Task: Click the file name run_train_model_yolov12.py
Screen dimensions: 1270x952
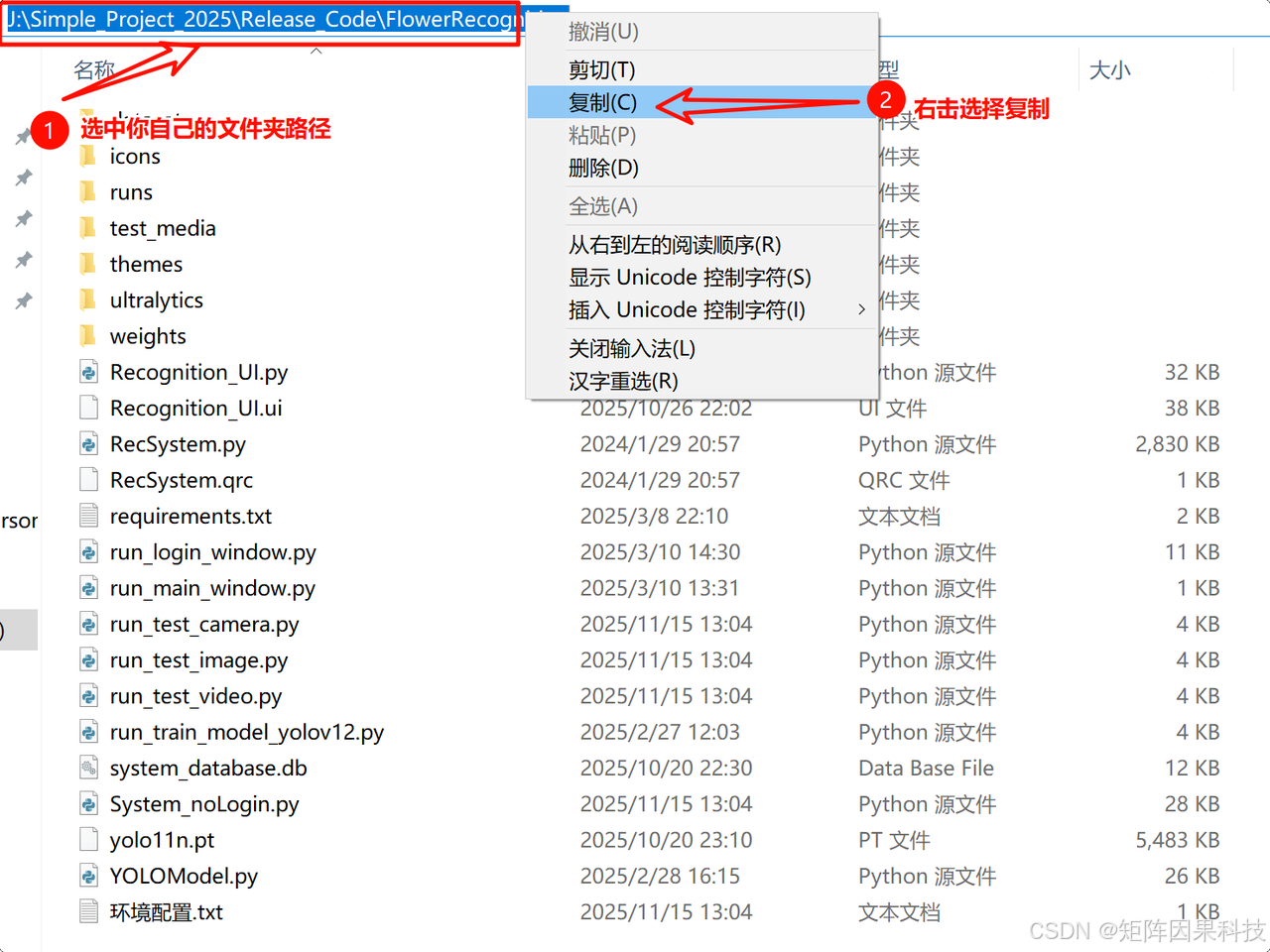Action: pos(247,732)
